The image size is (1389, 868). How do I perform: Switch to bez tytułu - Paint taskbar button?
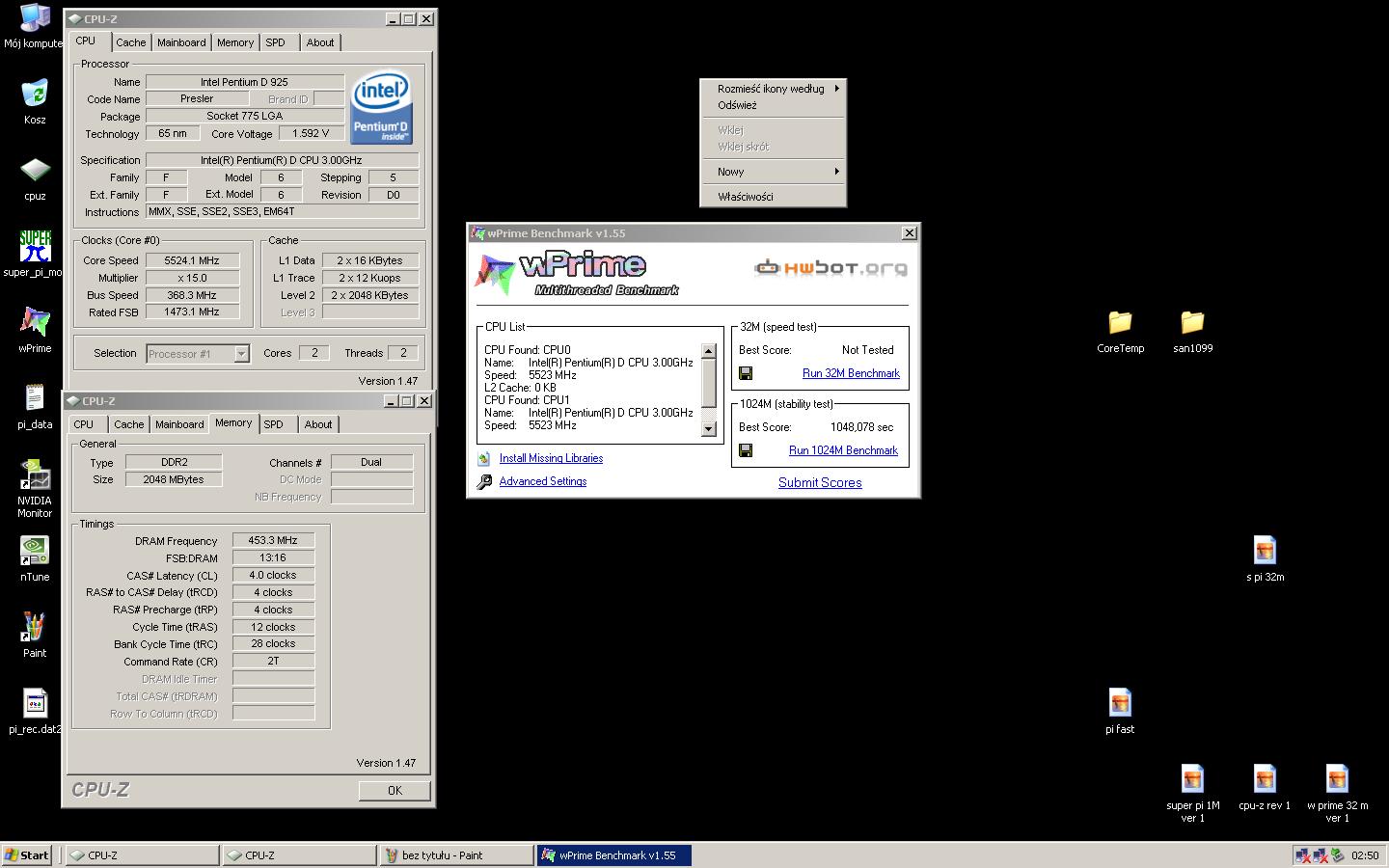click(455, 854)
